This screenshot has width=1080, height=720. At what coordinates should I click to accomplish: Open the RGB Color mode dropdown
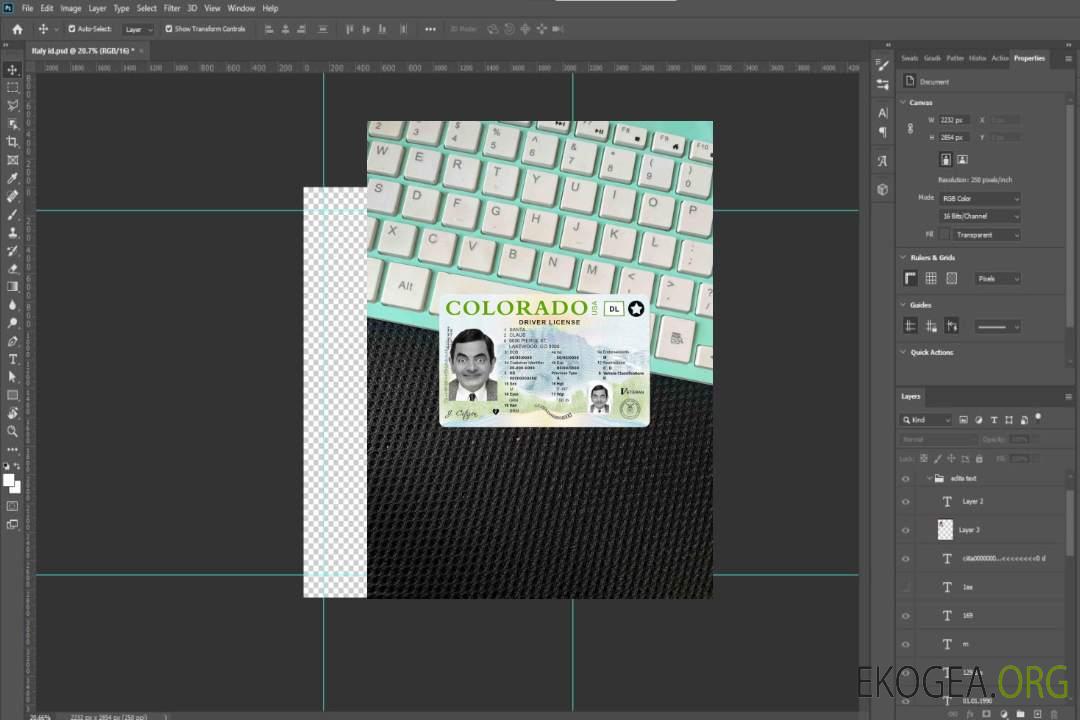(979, 198)
